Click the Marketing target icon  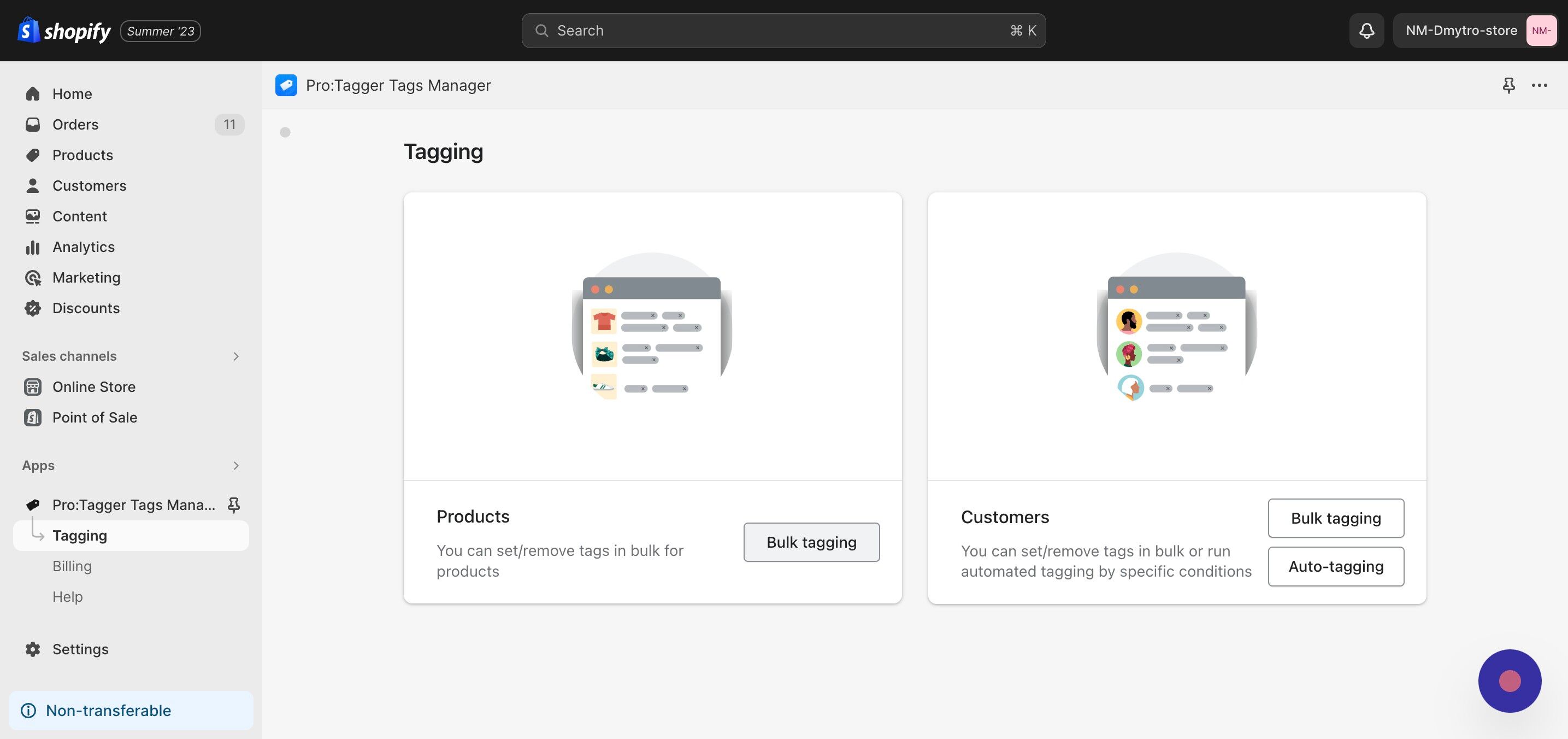click(x=33, y=278)
